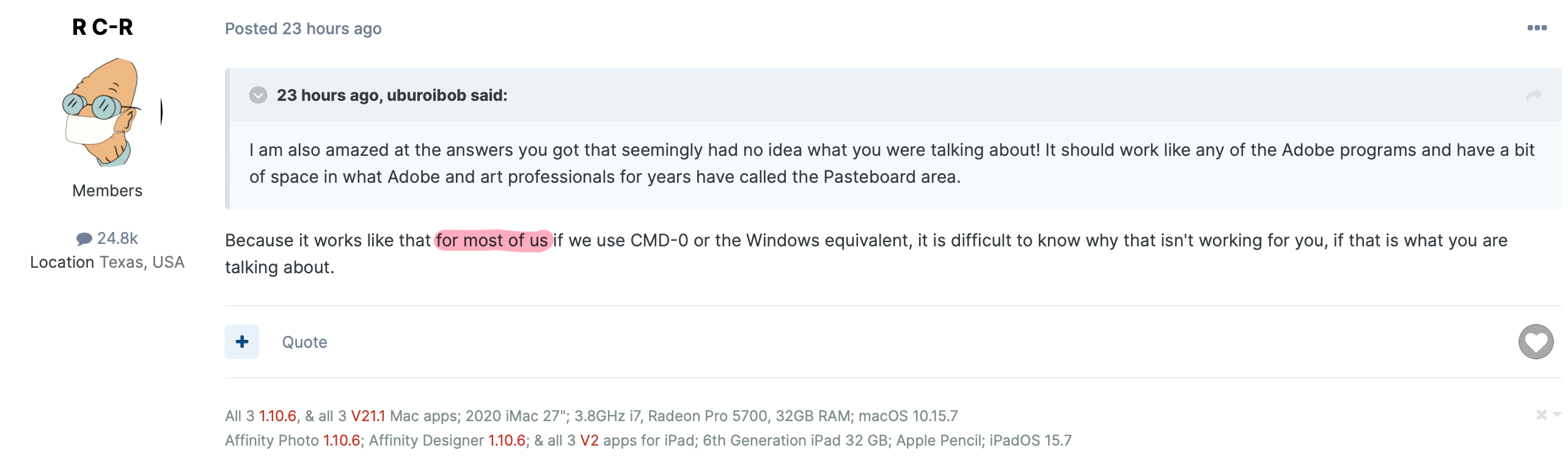1568x467 pixels.
Task: Click the V21.1 text in signature
Action: coord(368,416)
